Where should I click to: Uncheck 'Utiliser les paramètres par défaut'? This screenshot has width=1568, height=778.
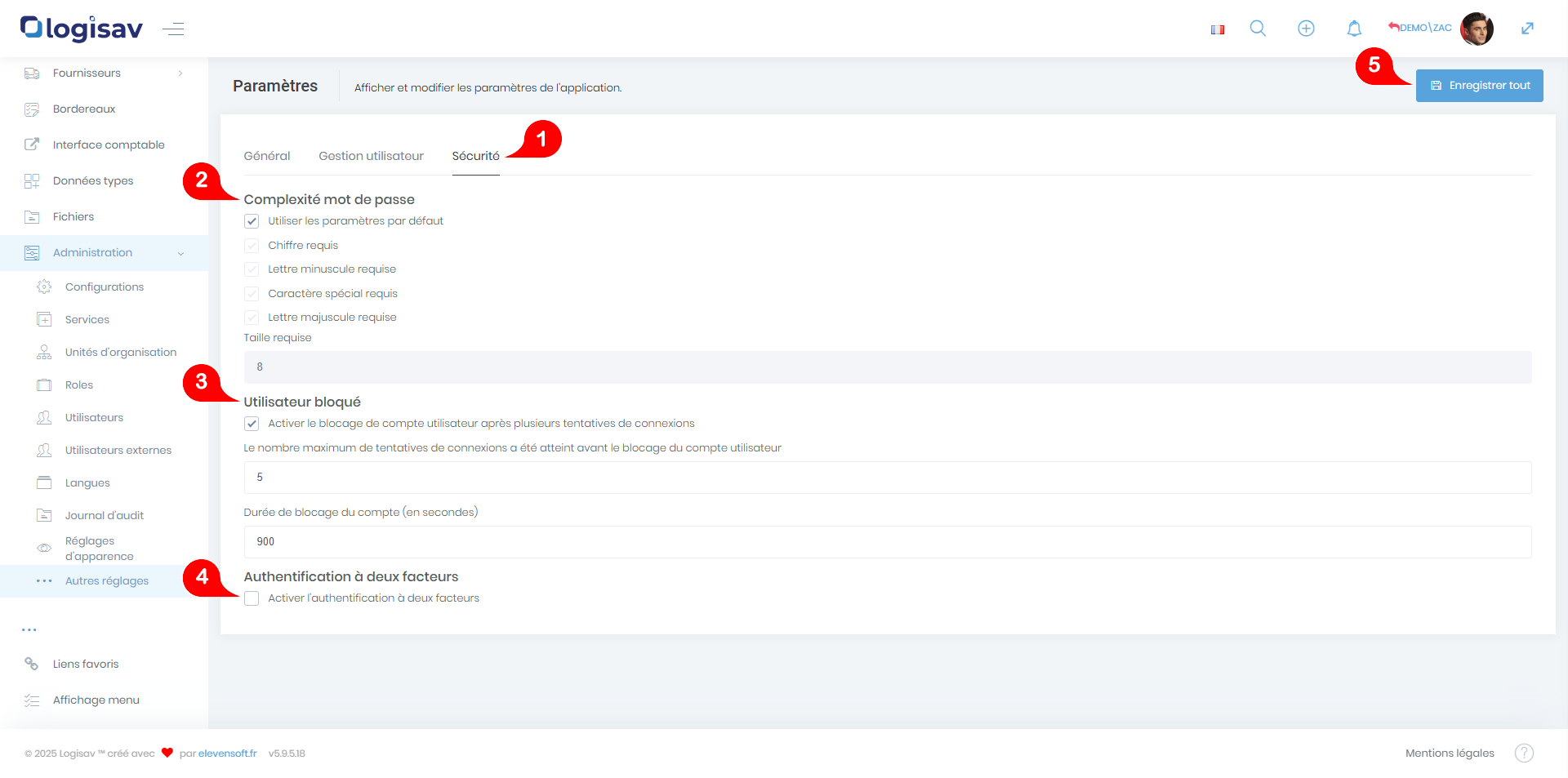pyautogui.click(x=252, y=221)
